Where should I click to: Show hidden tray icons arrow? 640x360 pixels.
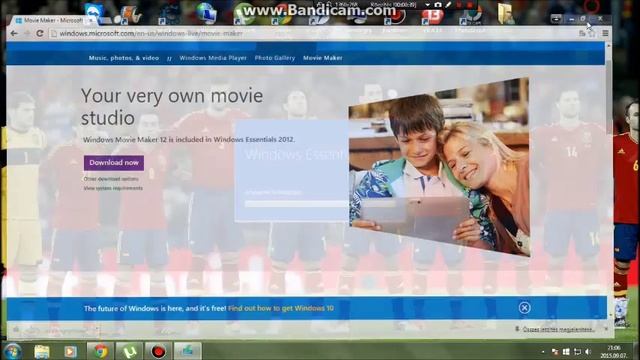click(x=543, y=351)
